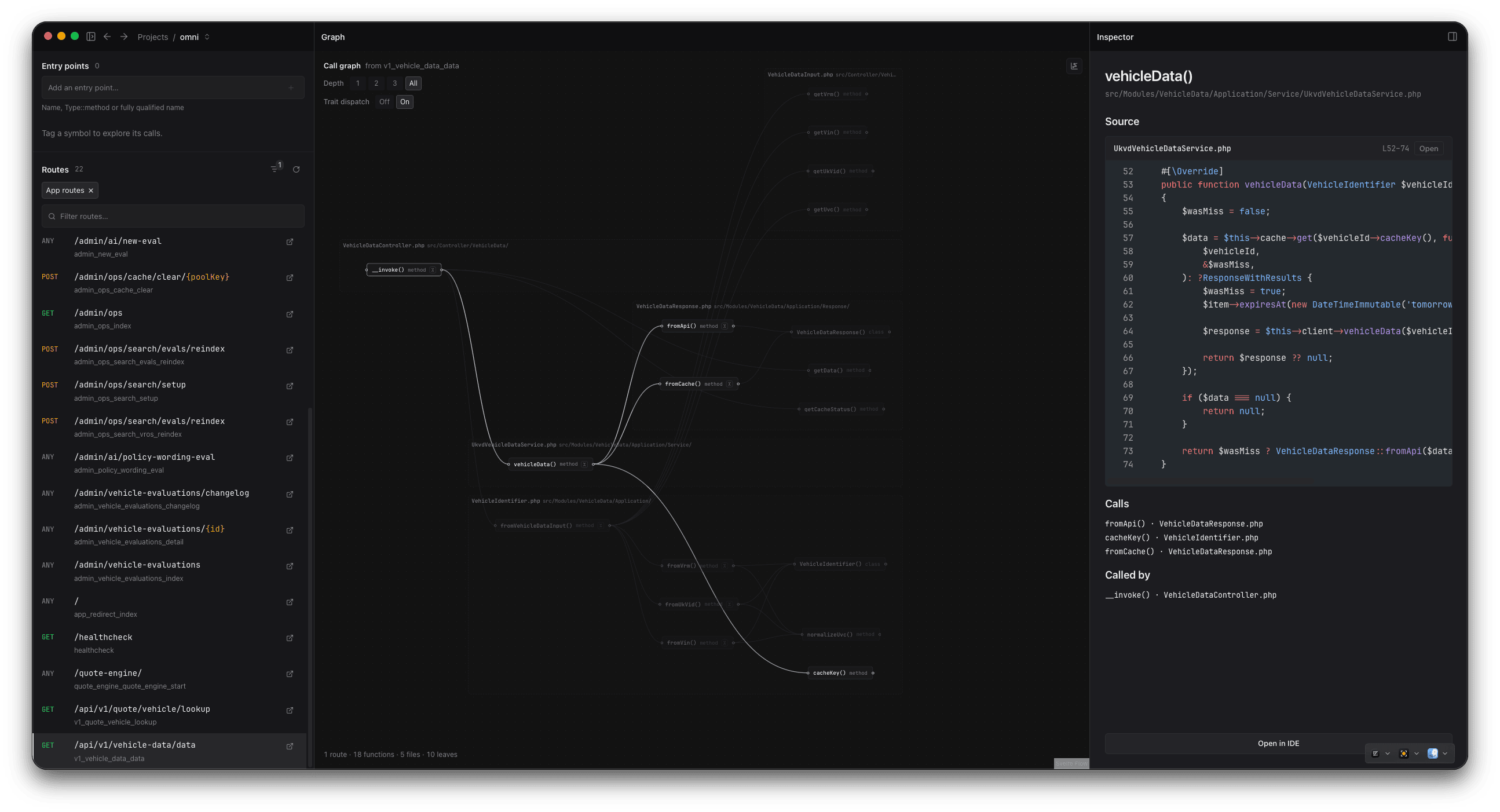Select the fromApi() node in graph
1500x812 pixels.
697,326
